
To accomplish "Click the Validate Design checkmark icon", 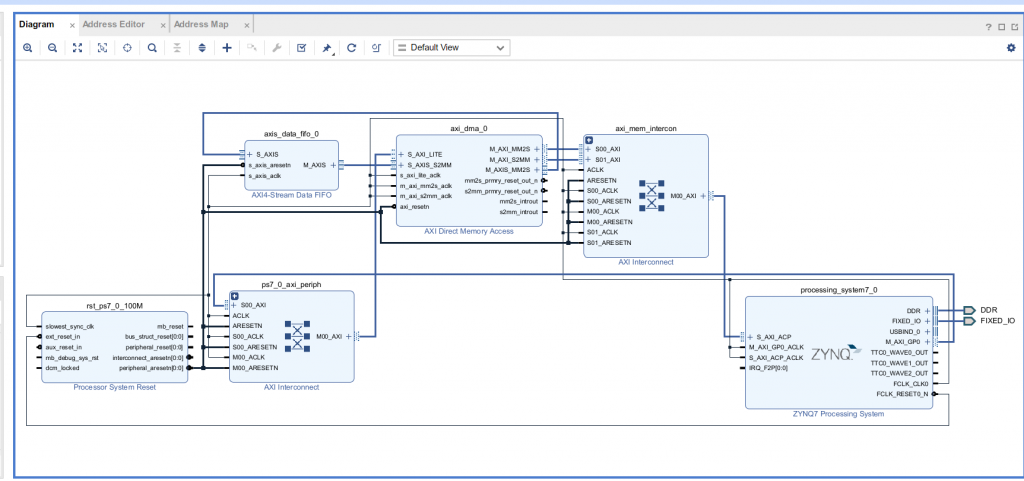I will click(301, 48).
